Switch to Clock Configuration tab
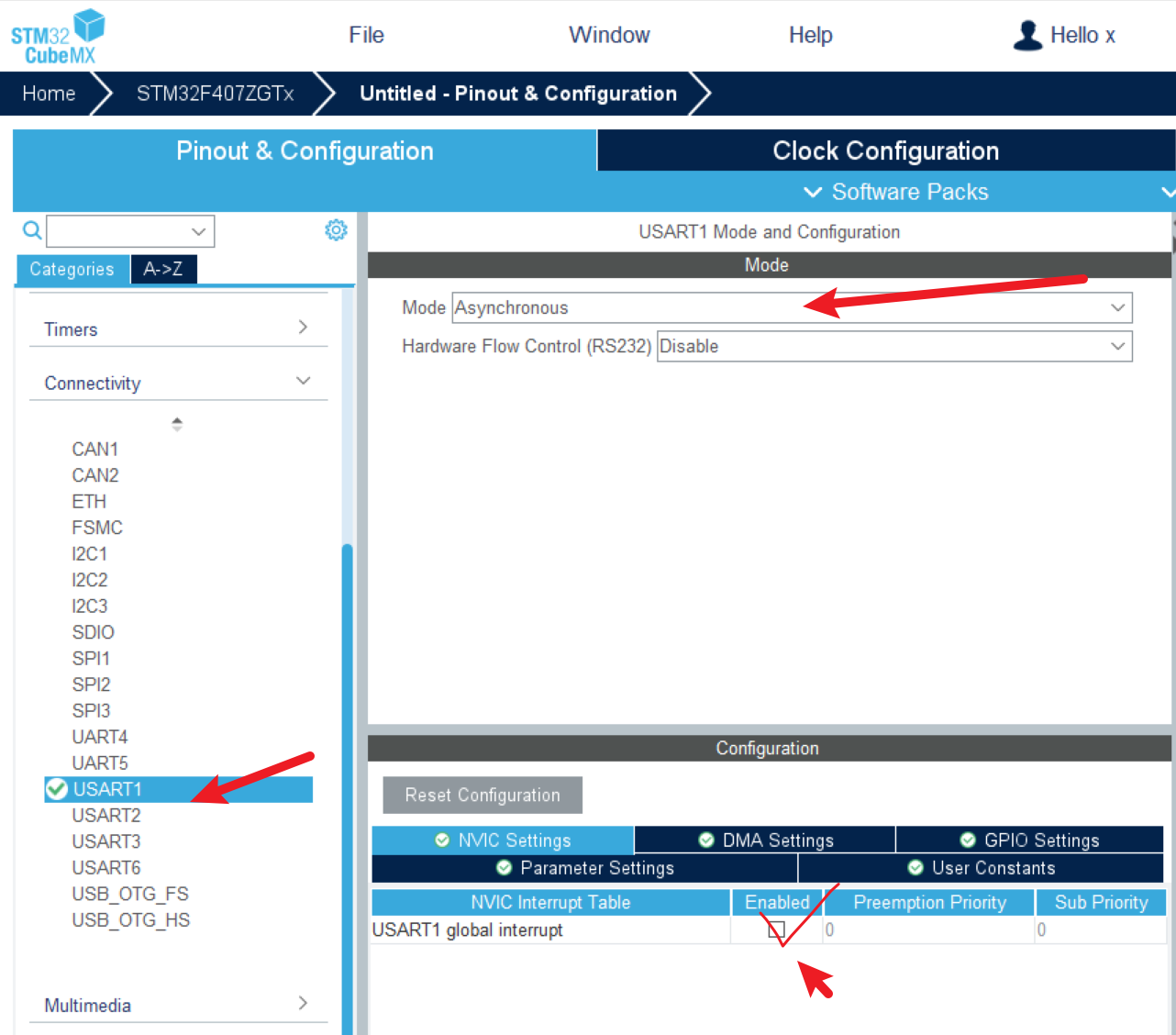This screenshot has height=1035, width=1176. (886, 150)
